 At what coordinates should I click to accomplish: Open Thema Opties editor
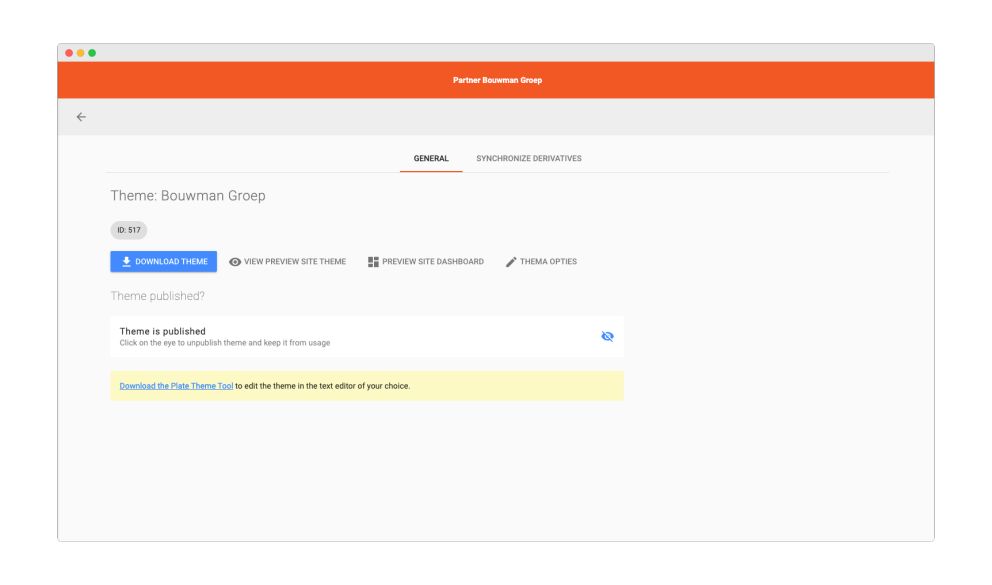tap(541, 261)
